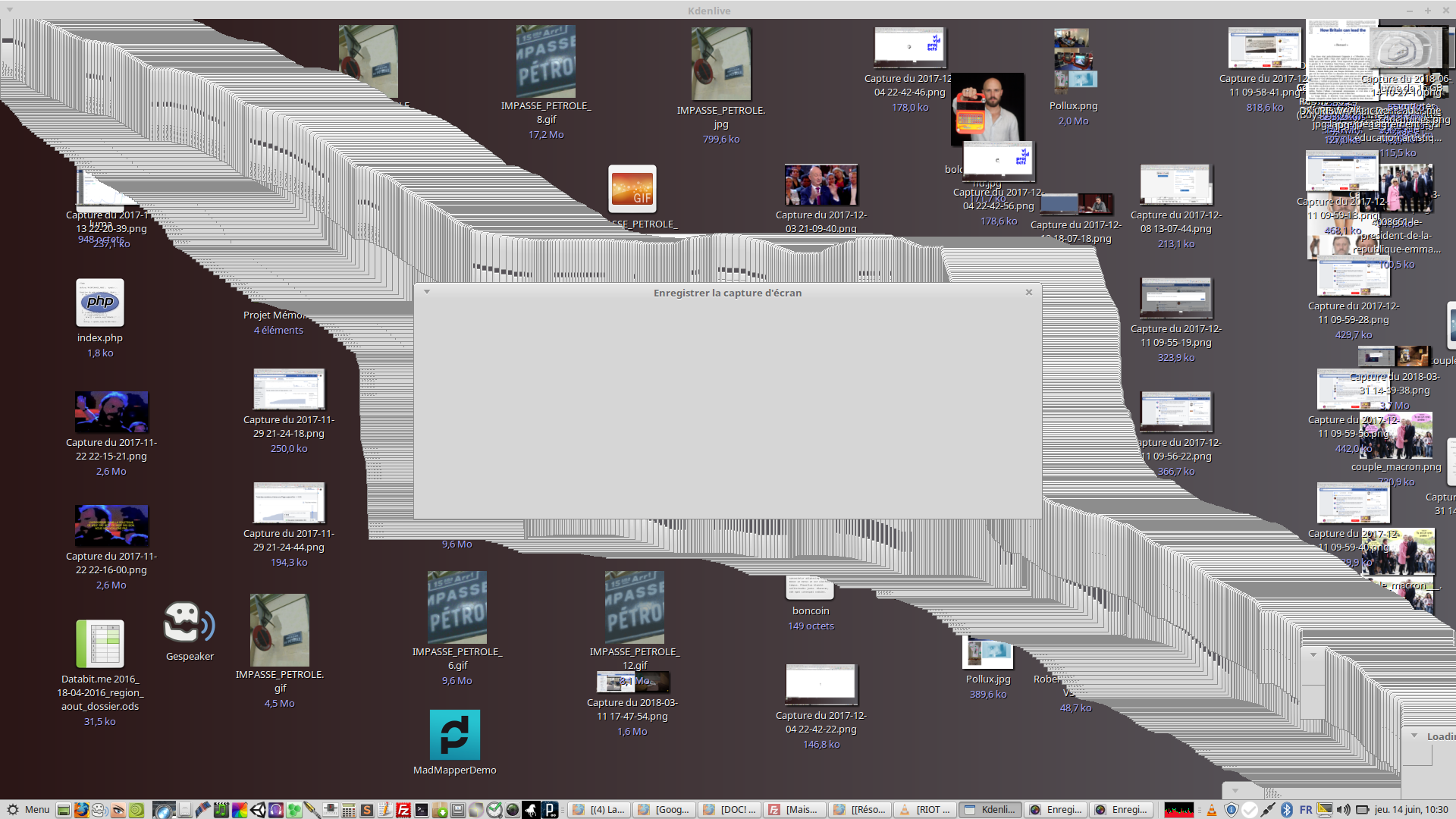The height and width of the screenshot is (819, 1456).
Task: Open window menu arrow of capture dialog
Action: point(427,292)
